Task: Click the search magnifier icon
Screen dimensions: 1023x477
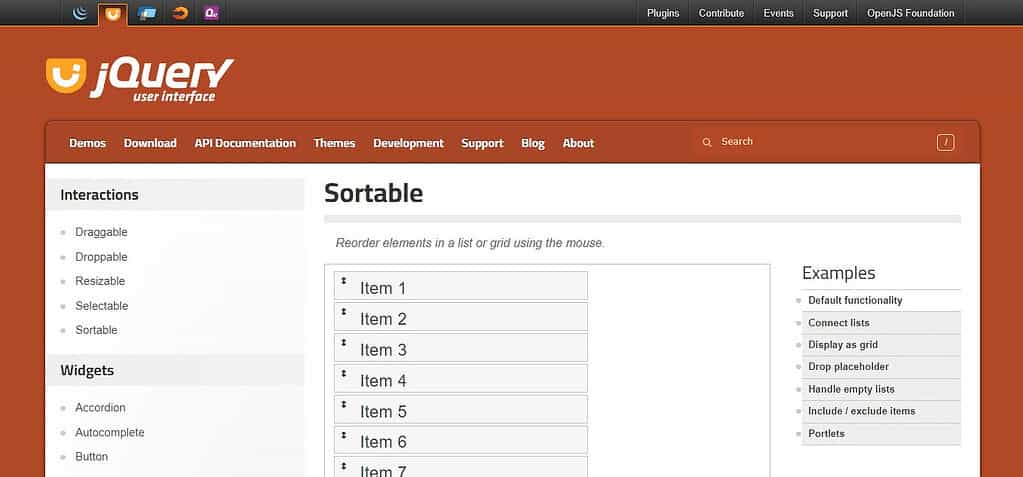Action: tap(707, 142)
